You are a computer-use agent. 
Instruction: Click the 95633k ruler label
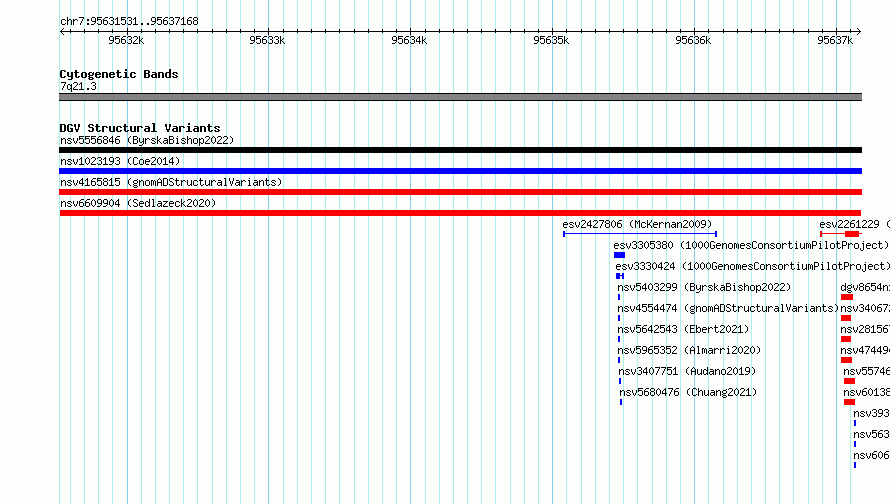click(x=267, y=40)
